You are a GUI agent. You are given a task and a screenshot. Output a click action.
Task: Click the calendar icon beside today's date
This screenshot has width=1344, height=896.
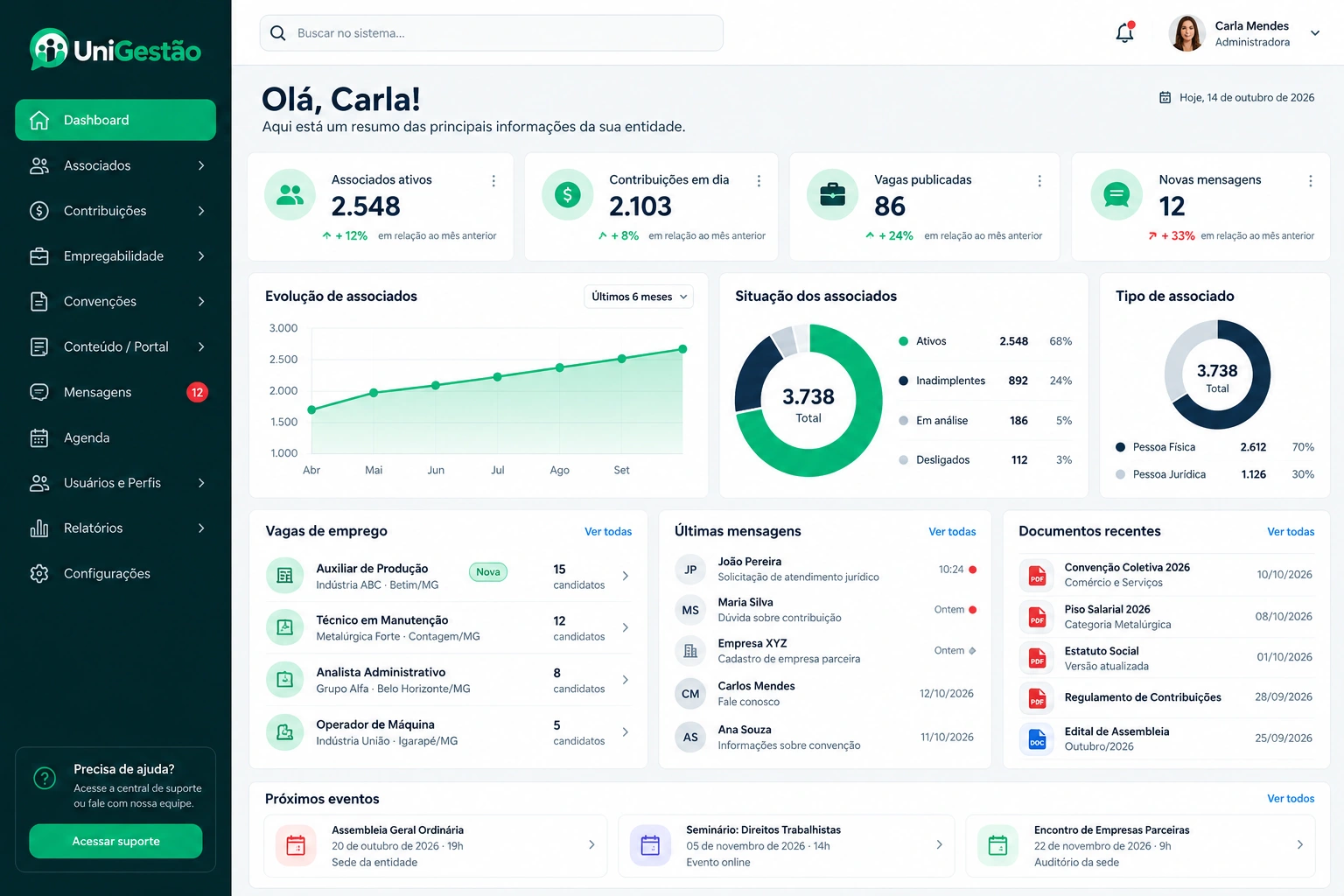click(1165, 98)
